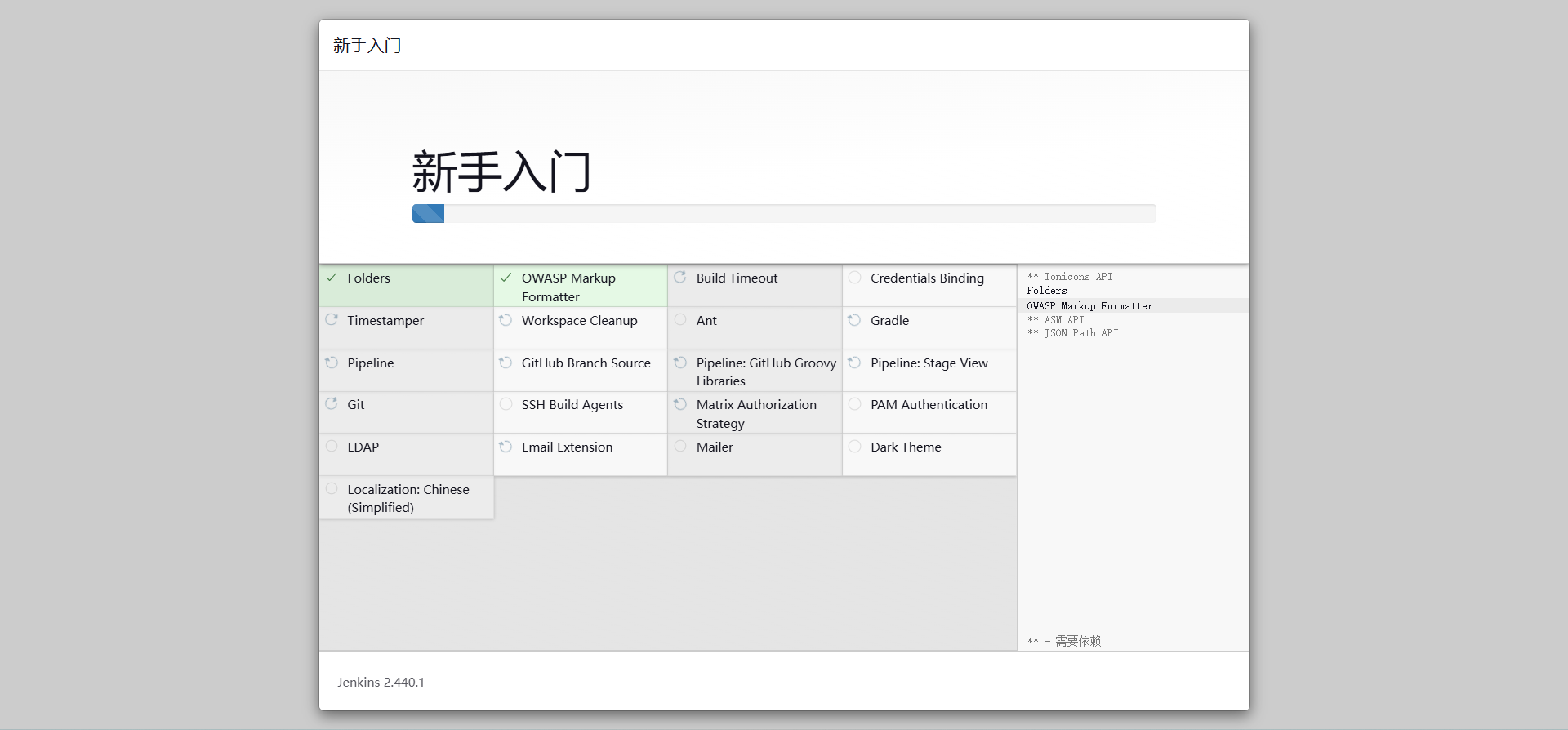Click the Workspace Cleanup status icon
1568x730 pixels.
pos(506,320)
